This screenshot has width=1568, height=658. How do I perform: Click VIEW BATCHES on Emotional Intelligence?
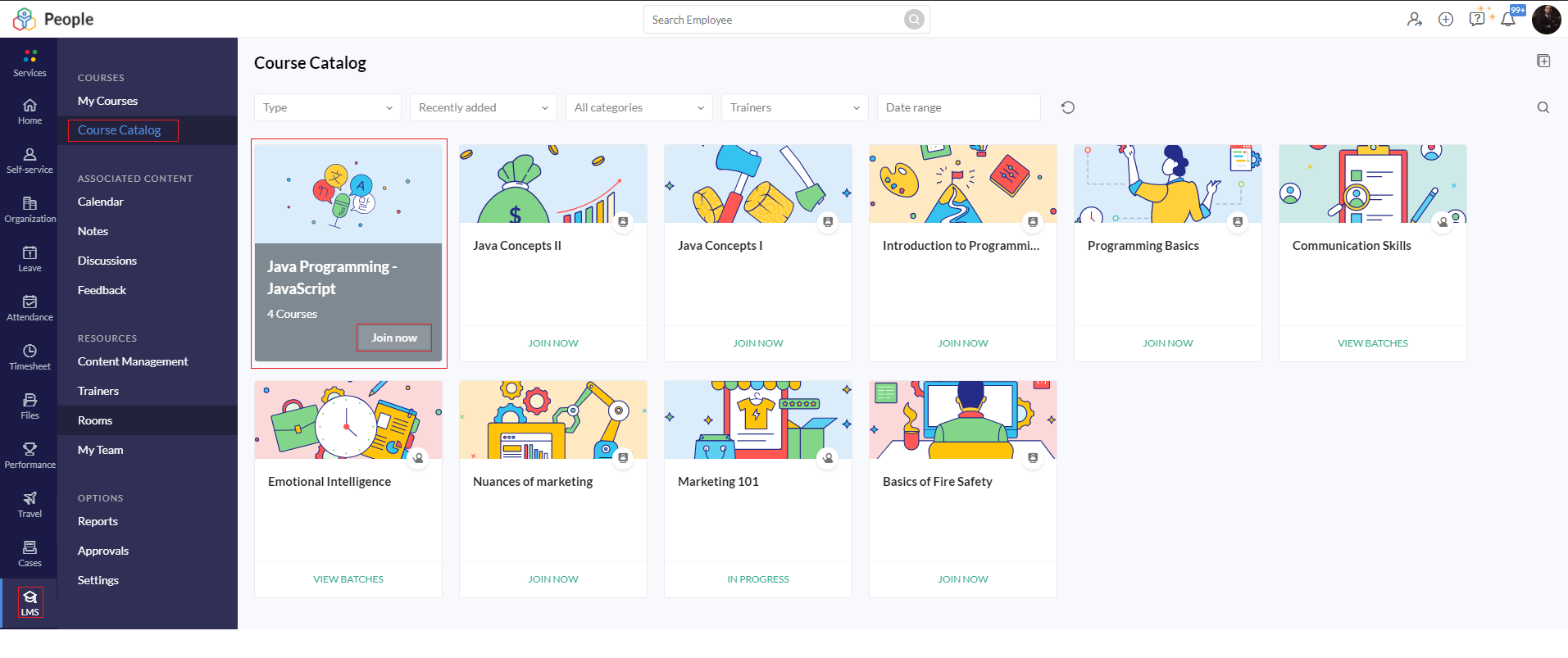tap(348, 579)
